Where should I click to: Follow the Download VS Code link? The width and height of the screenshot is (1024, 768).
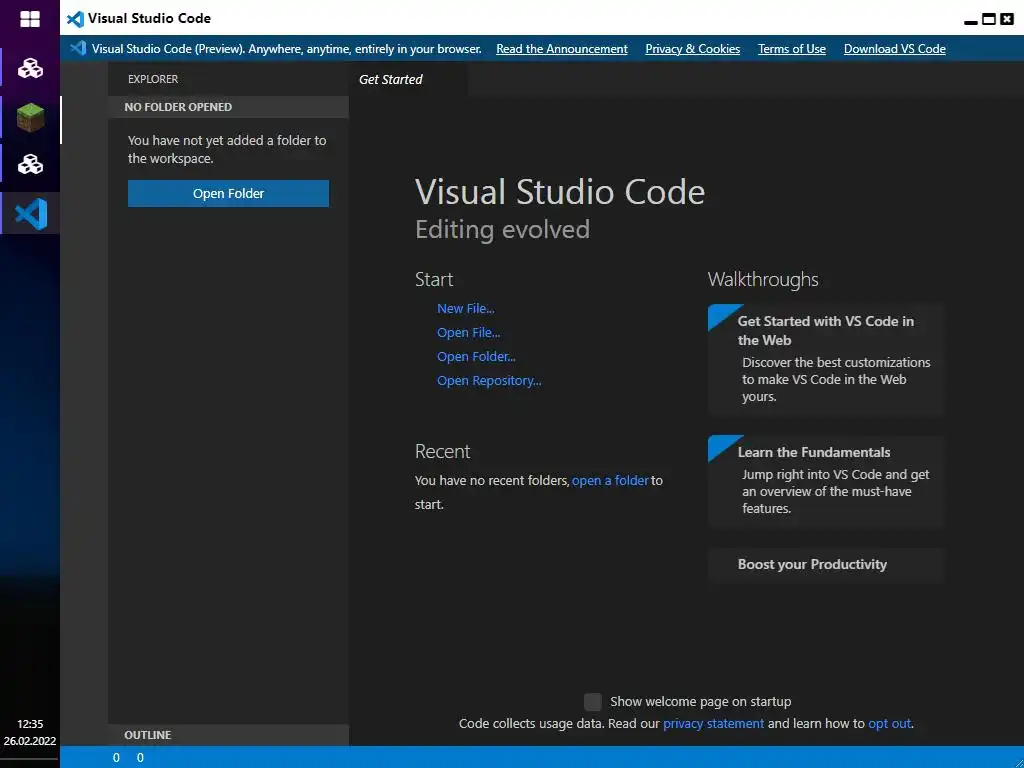pyautogui.click(x=895, y=49)
